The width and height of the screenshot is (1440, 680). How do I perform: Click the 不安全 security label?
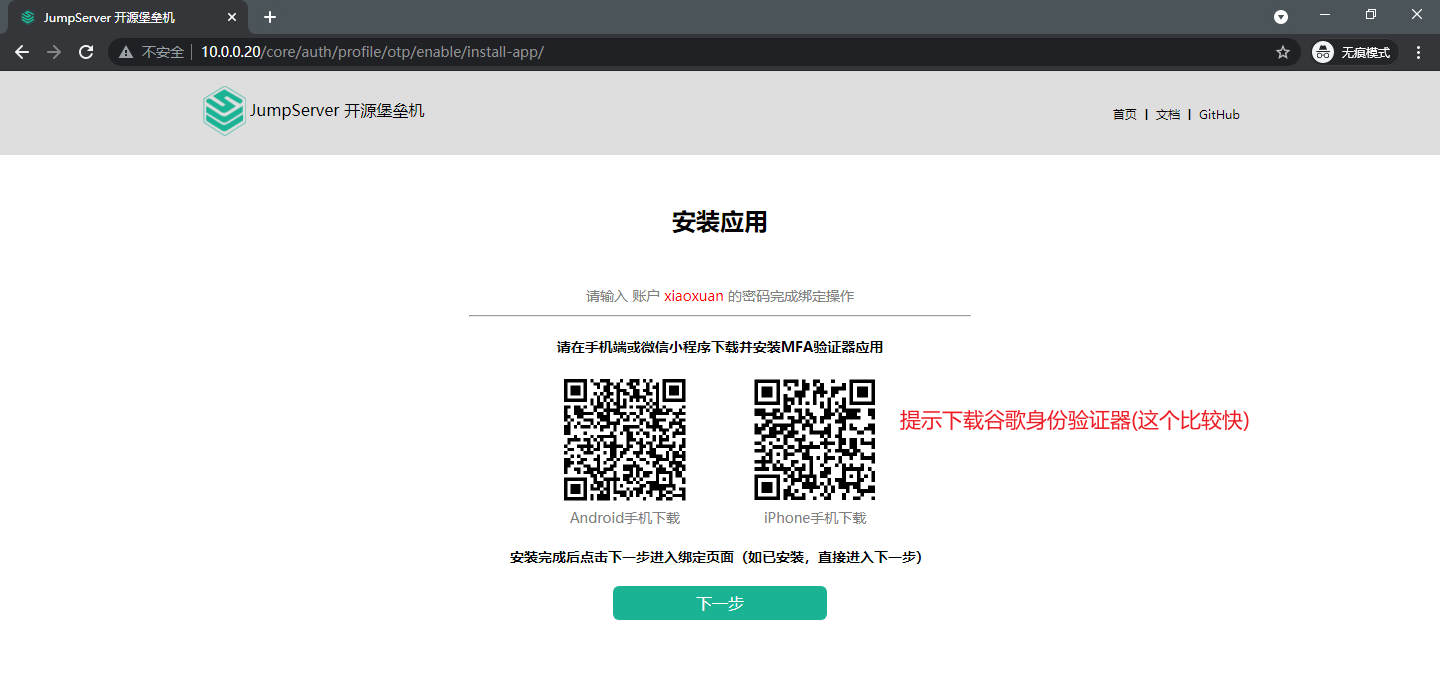click(x=163, y=52)
